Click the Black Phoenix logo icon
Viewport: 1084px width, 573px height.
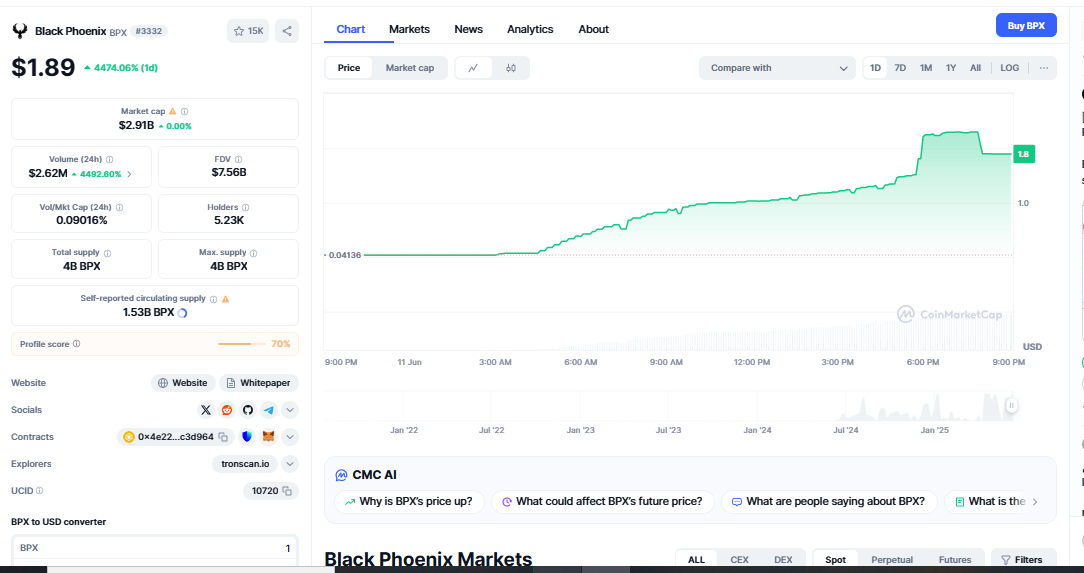click(20, 31)
